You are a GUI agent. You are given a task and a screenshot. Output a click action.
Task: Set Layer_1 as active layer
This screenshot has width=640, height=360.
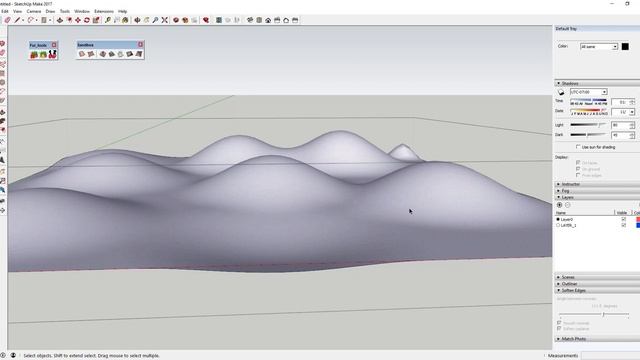tap(558, 225)
